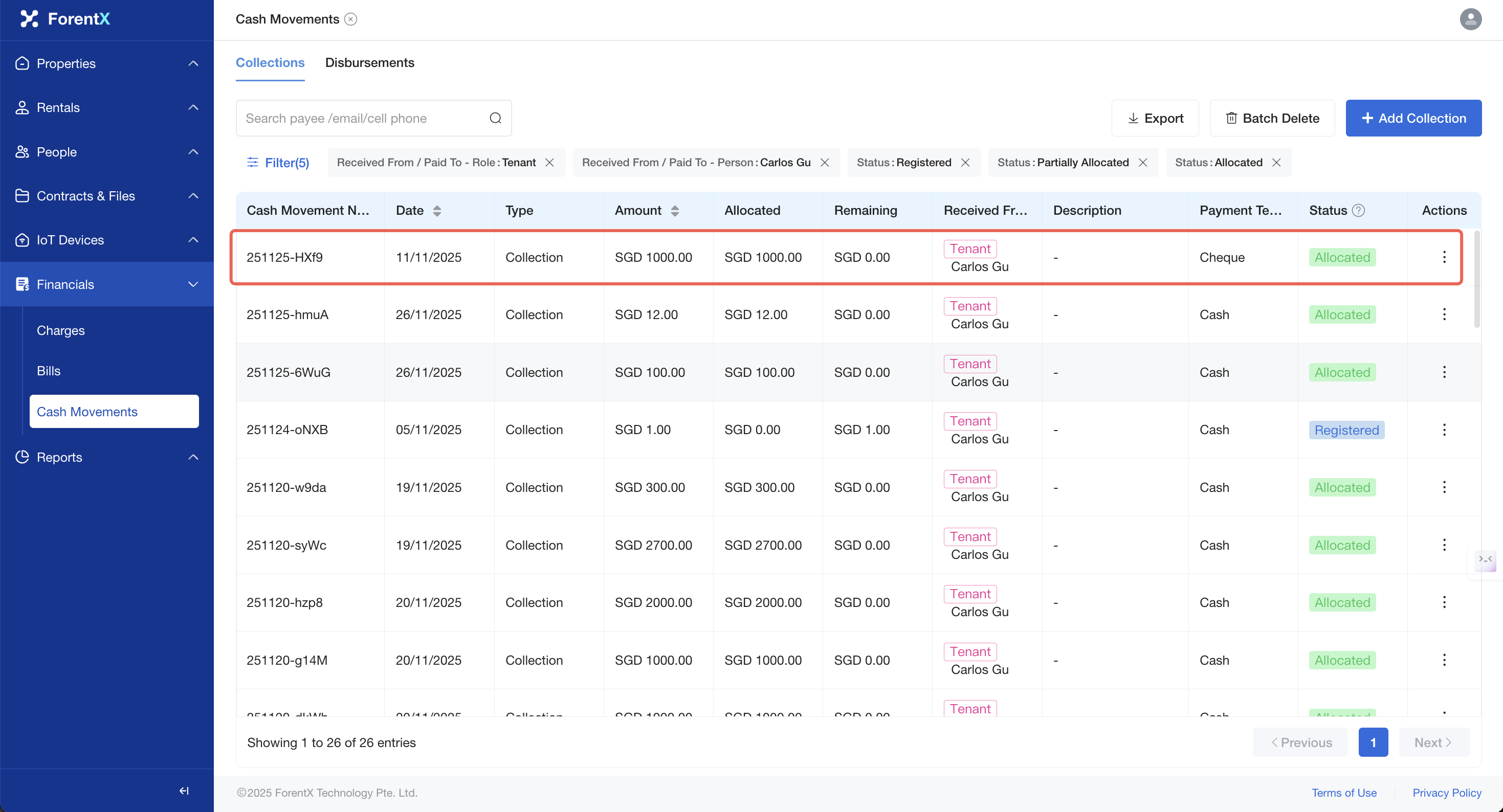This screenshot has height=812, width=1503.
Task: Click the ForentX logo
Action: click(65, 19)
